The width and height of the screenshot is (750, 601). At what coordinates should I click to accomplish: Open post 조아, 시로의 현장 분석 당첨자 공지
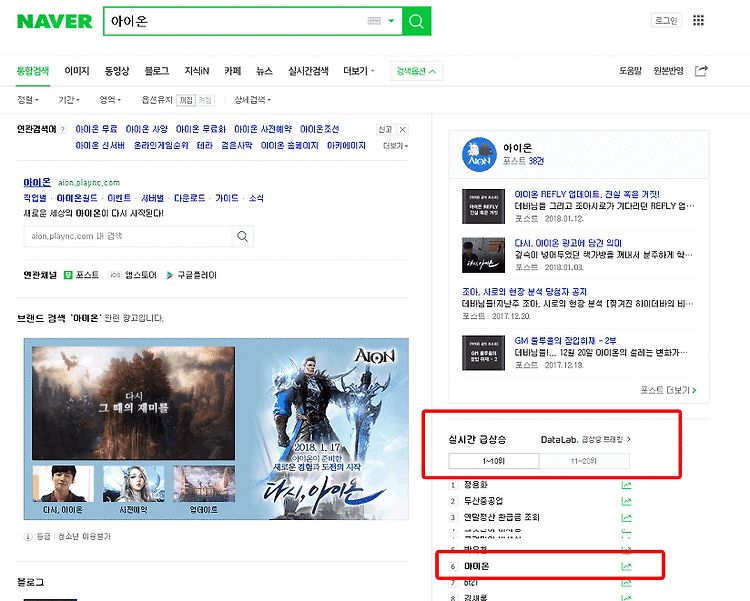point(524,292)
